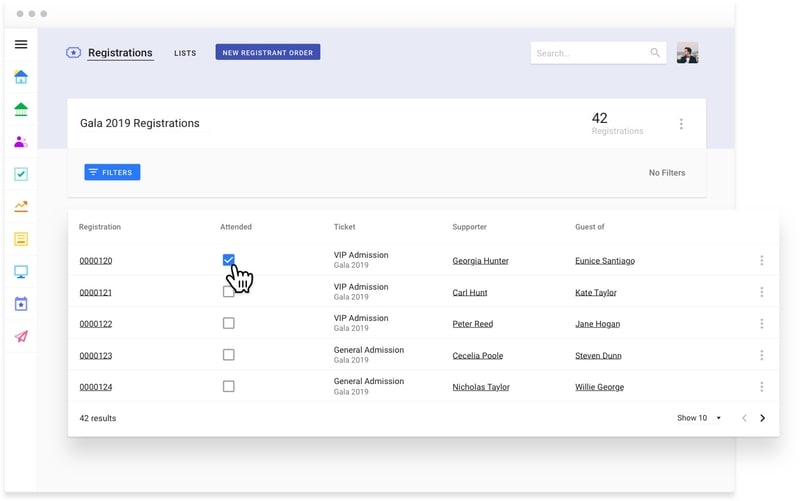Click the 42 Registrations count
The image size is (800, 501).
pos(617,123)
